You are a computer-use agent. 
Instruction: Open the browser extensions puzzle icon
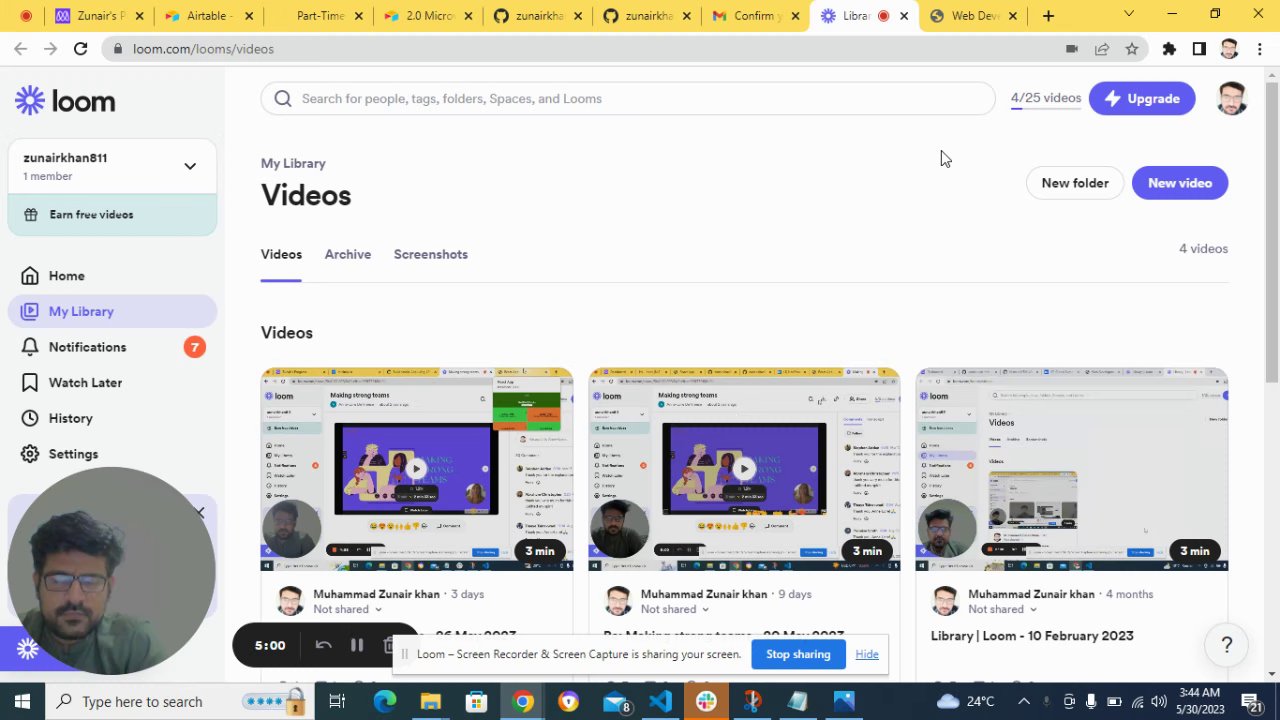1169,48
